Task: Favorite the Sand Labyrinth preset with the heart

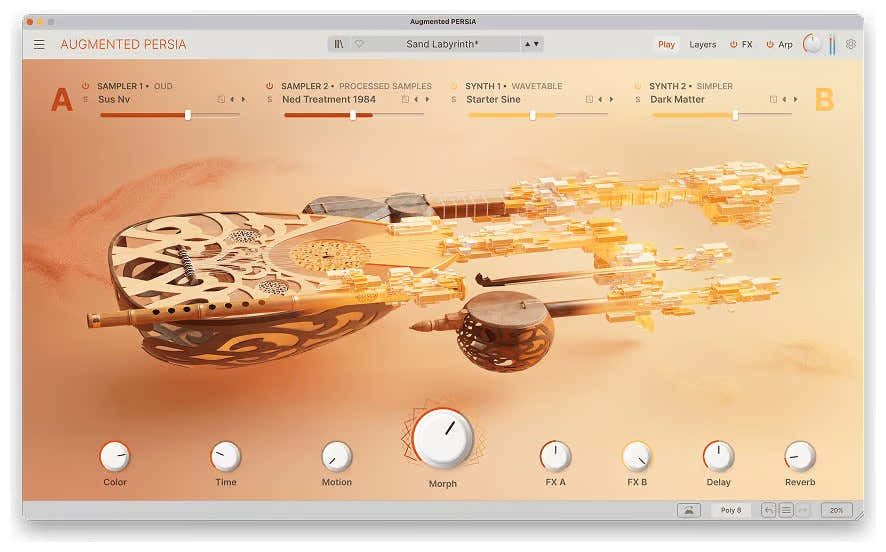Action: pyautogui.click(x=359, y=44)
